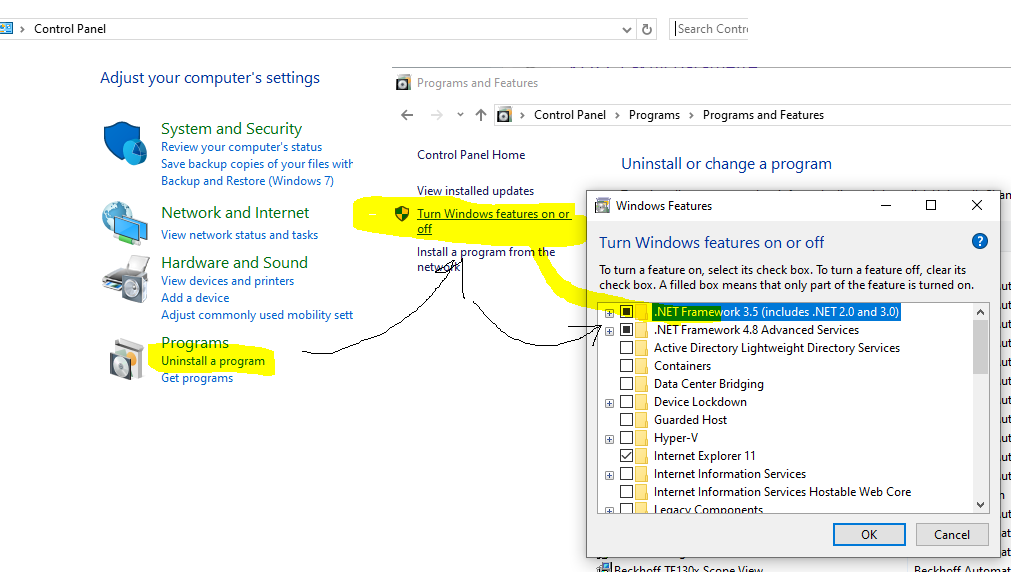Click Uninstall a program link

click(x=213, y=361)
